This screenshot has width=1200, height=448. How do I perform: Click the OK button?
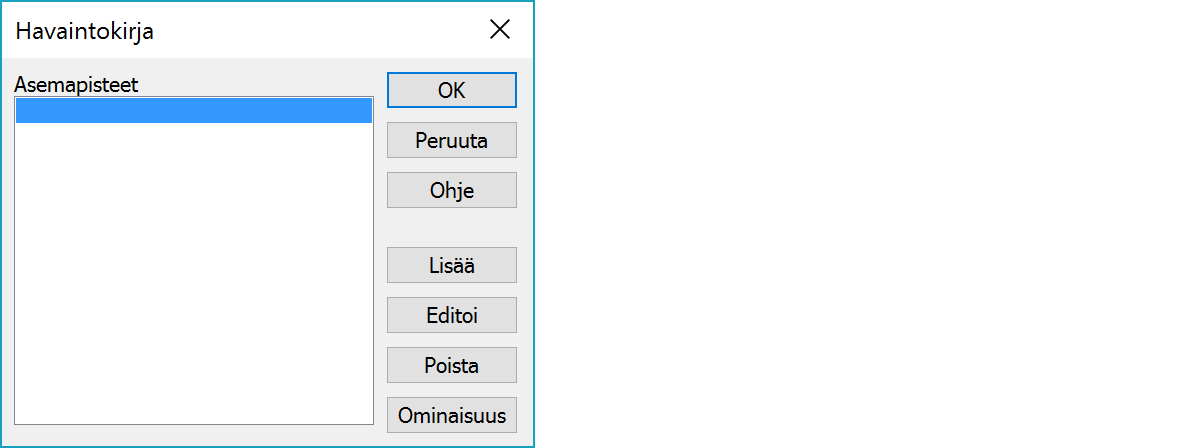pyautogui.click(x=451, y=90)
